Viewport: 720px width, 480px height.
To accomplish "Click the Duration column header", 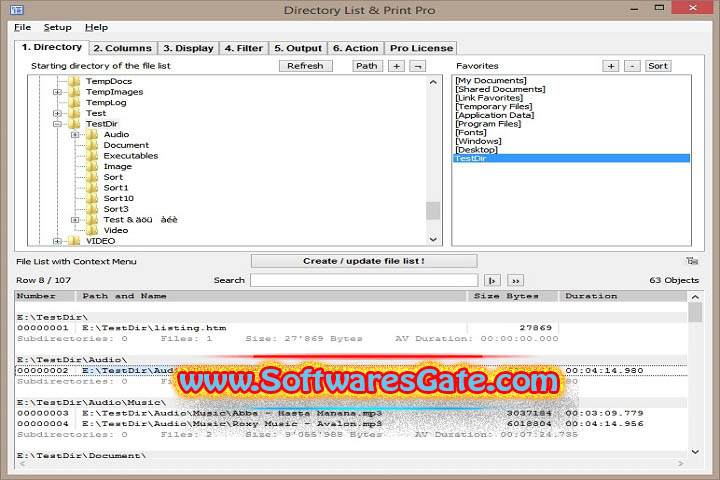I will point(623,296).
